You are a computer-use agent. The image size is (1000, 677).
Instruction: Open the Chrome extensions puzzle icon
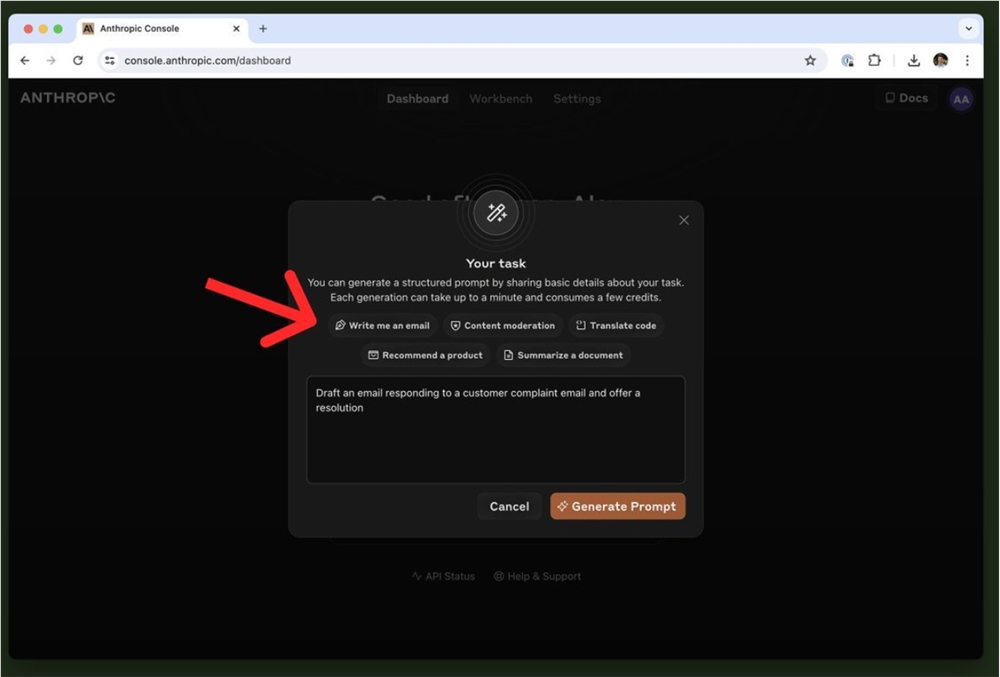(x=875, y=60)
